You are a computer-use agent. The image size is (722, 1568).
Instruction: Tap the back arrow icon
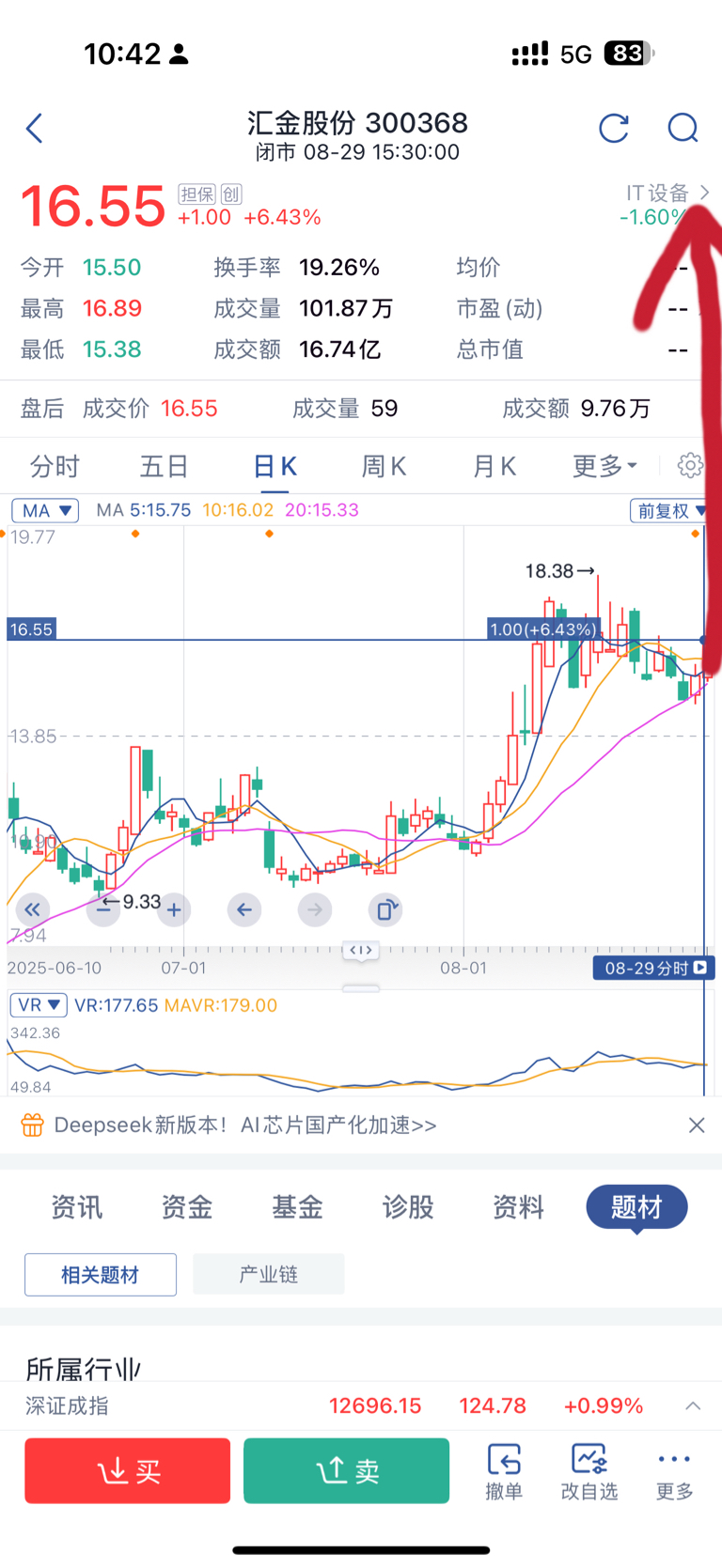coord(35,128)
